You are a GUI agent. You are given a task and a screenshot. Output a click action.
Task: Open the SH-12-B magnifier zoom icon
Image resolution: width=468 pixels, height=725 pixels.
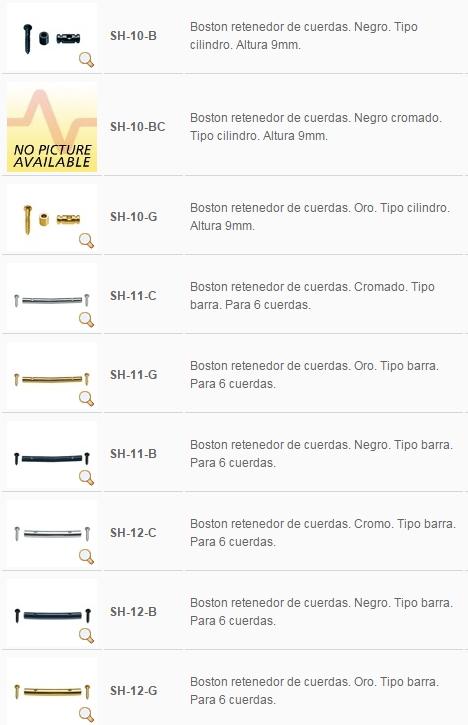(86, 636)
